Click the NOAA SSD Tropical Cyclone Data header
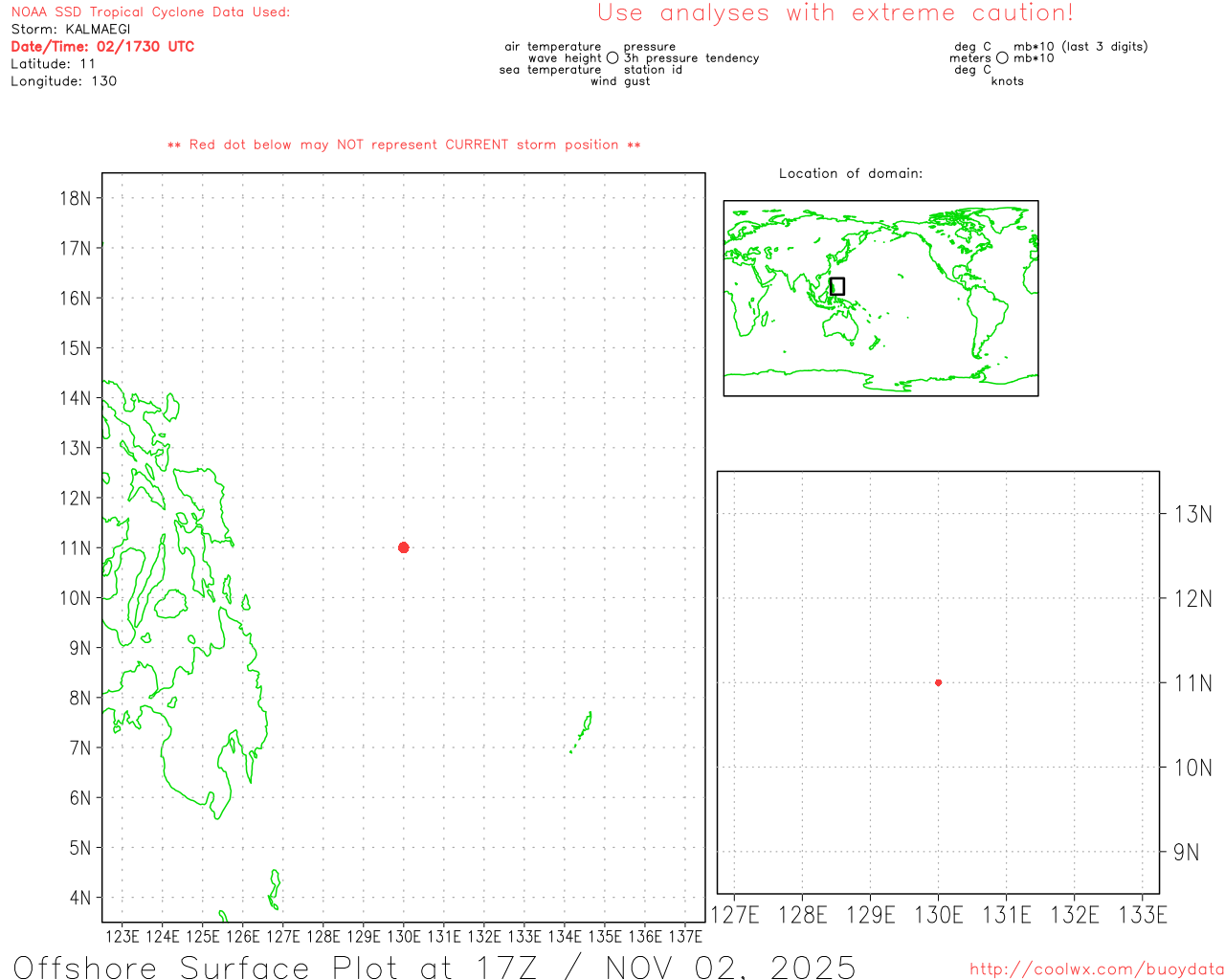The height and width of the screenshot is (980, 1225). pyautogui.click(x=150, y=12)
